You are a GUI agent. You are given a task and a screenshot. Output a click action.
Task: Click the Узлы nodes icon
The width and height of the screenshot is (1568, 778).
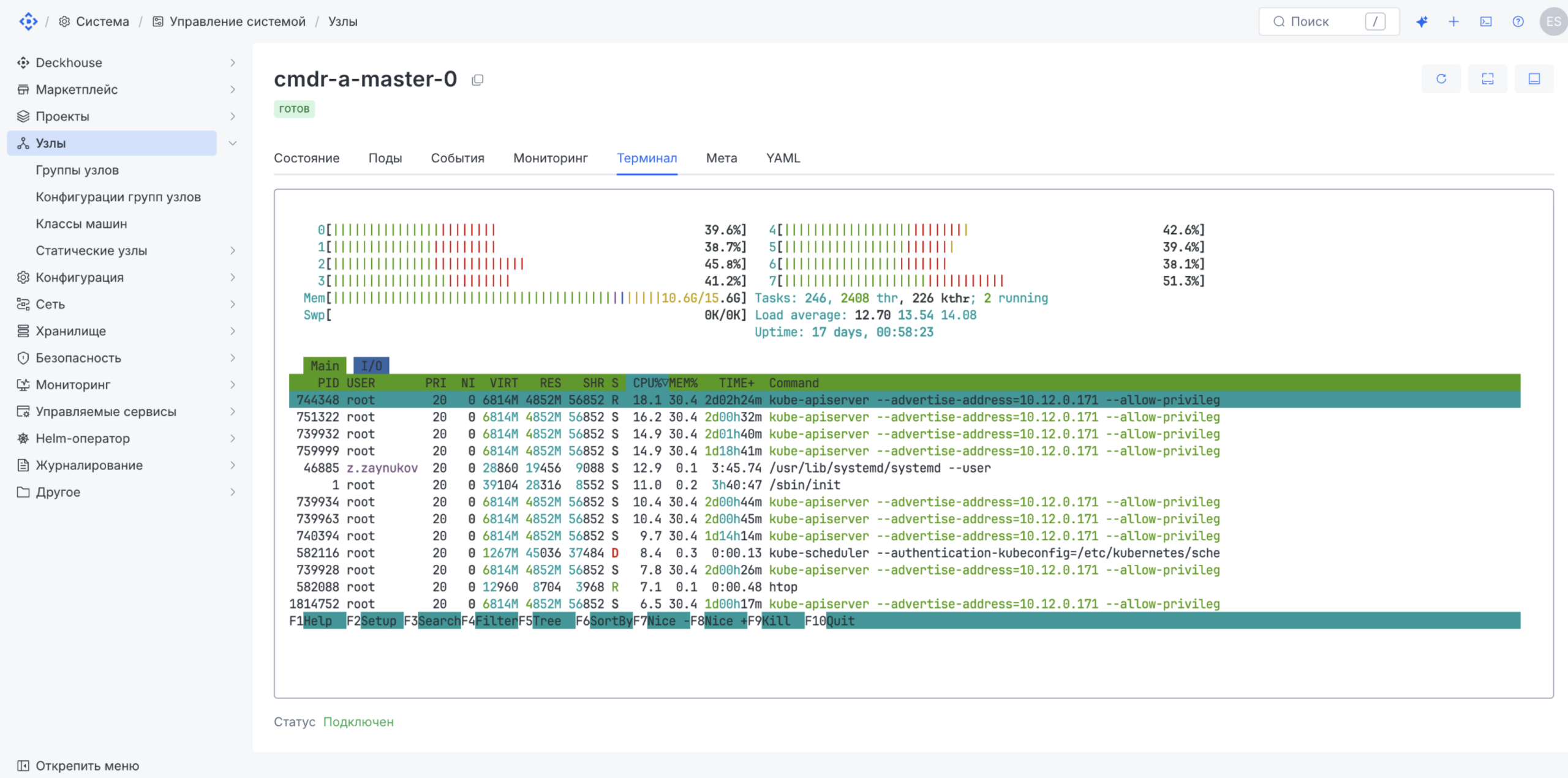point(23,143)
